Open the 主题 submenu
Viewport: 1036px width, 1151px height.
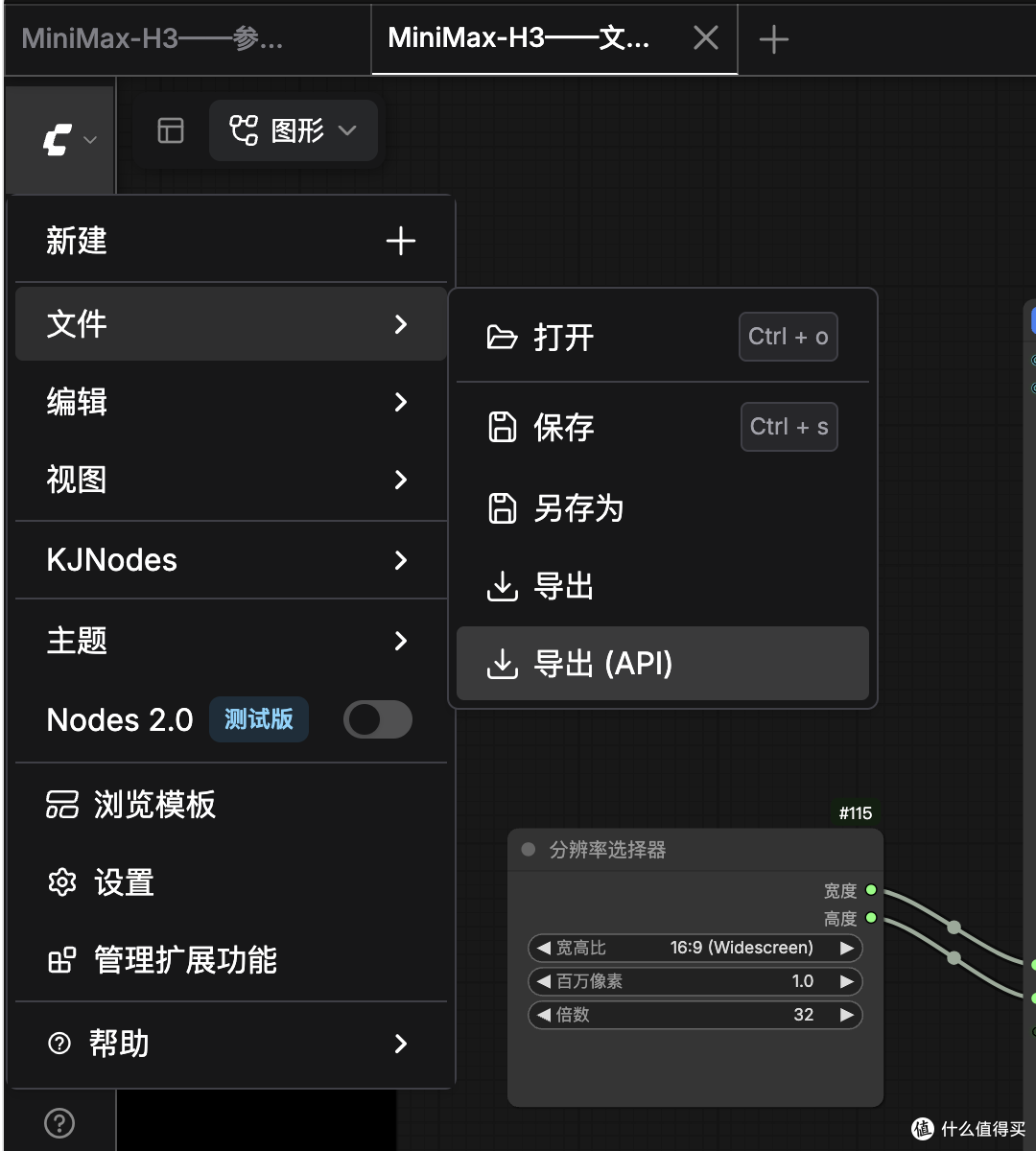coord(231,641)
